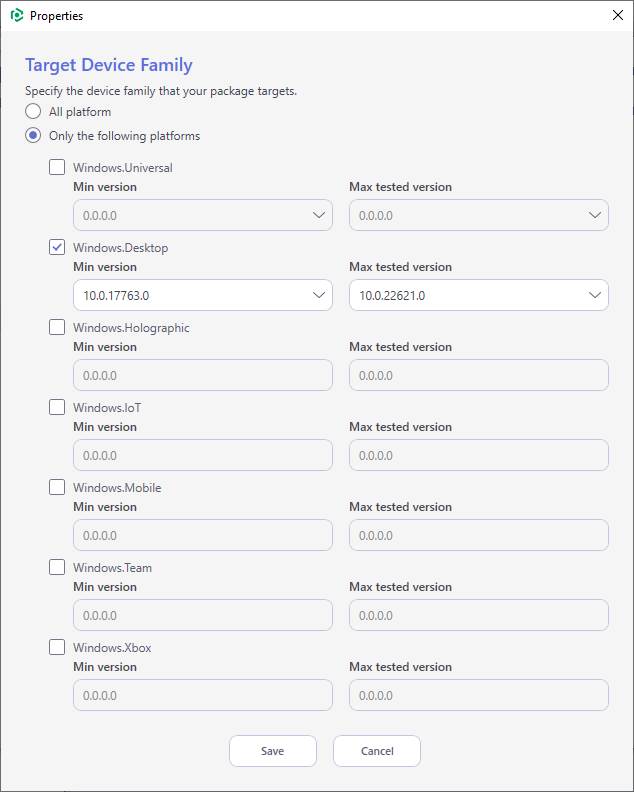The height and width of the screenshot is (792, 634).
Task: Close the Properties dialog
Action: coord(617,15)
